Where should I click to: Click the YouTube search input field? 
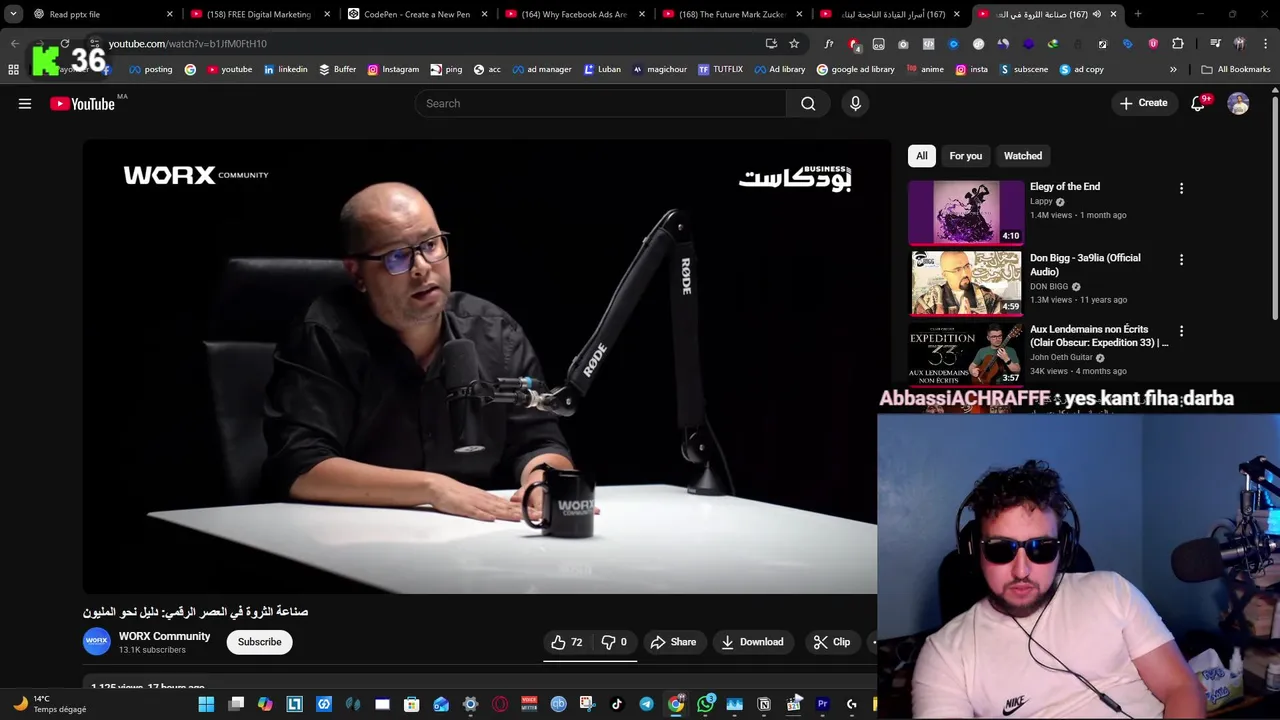click(600, 104)
